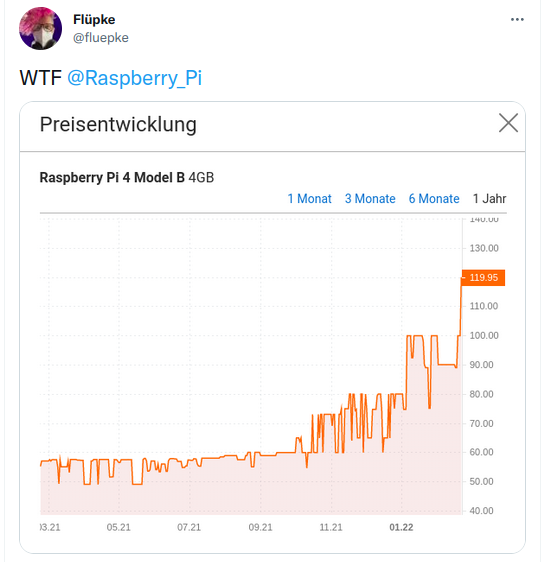
Task: Switch chart range to 1 Monat
Action: point(309,198)
